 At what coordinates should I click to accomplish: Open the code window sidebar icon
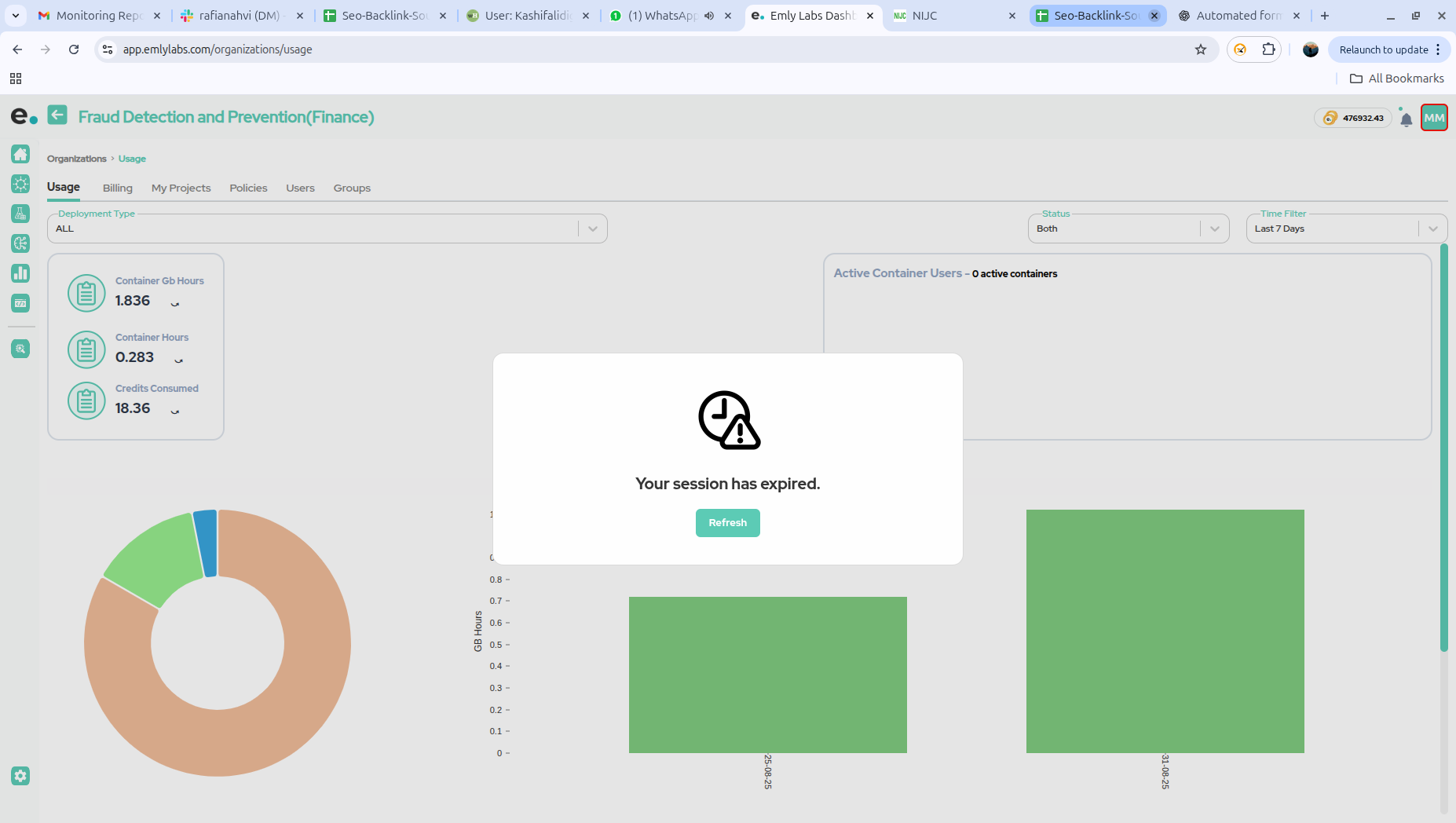[x=20, y=303]
